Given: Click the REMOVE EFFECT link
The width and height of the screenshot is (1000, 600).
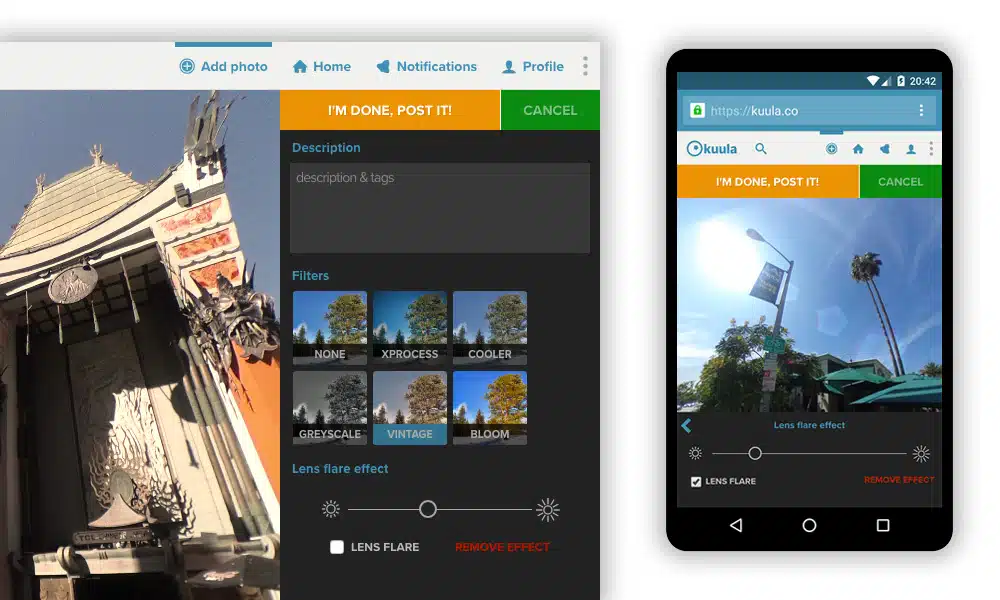Looking at the screenshot, I should [x=501, y=547].
